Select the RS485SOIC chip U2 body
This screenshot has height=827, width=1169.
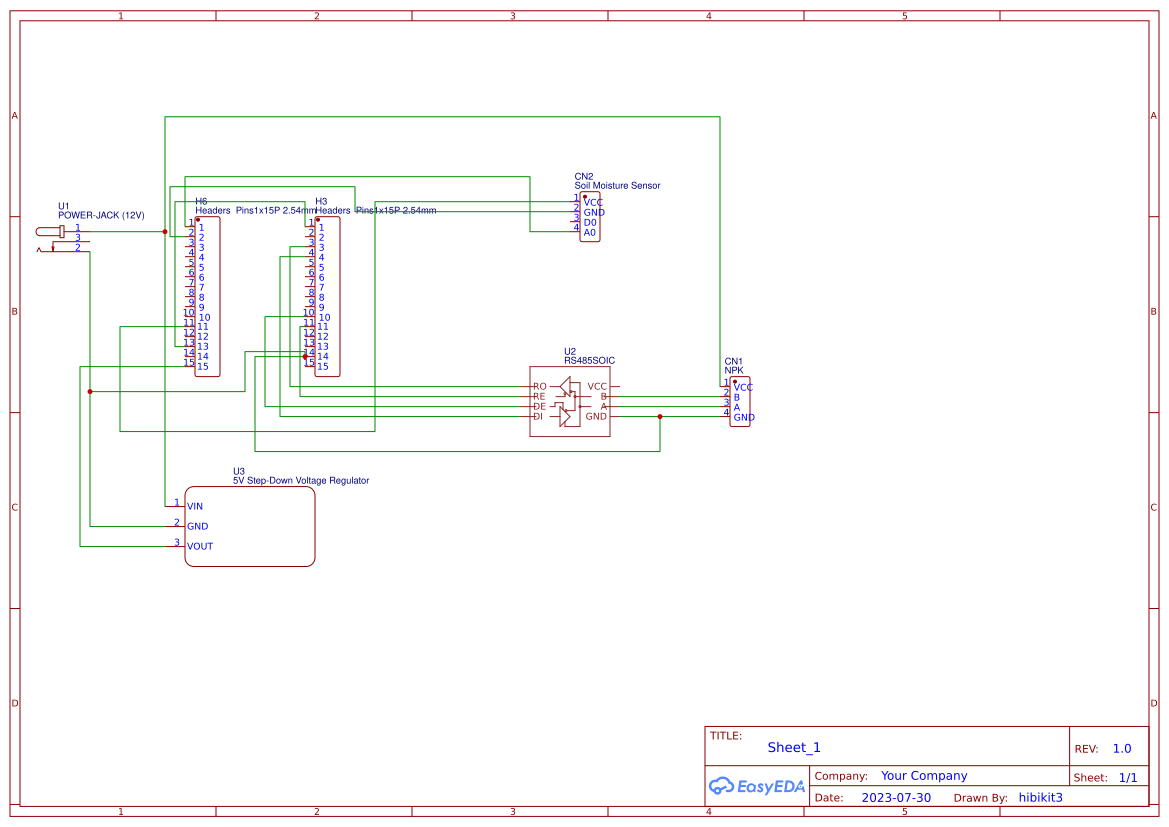(x=569, y=401)
